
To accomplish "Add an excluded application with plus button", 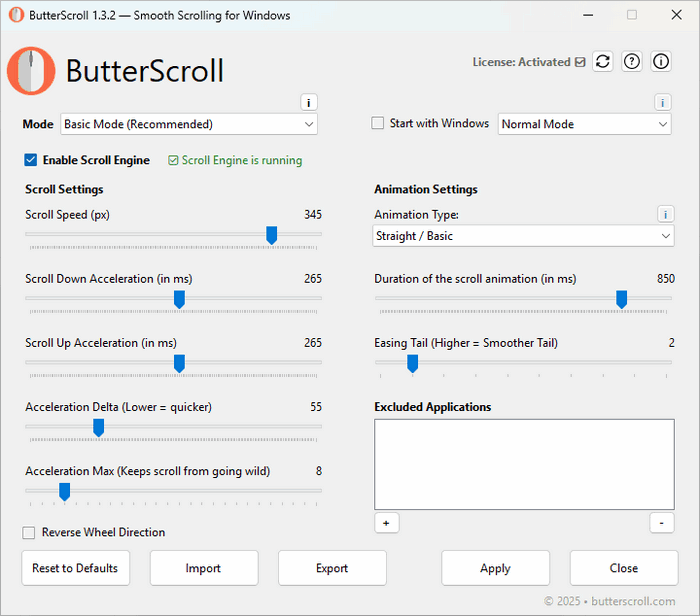I will point(385,523).
